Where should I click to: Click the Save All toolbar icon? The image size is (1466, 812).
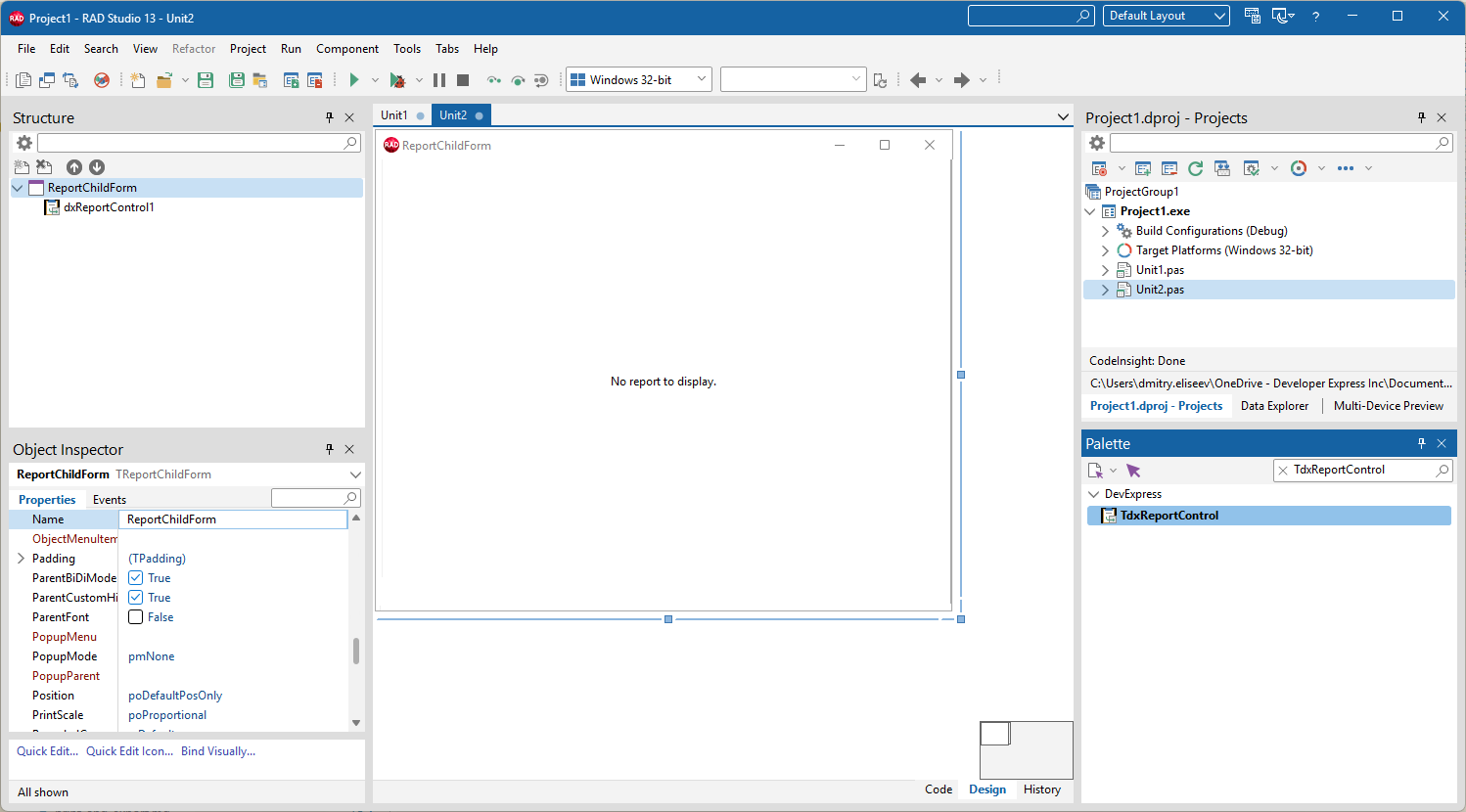click(x=236, y=80)
